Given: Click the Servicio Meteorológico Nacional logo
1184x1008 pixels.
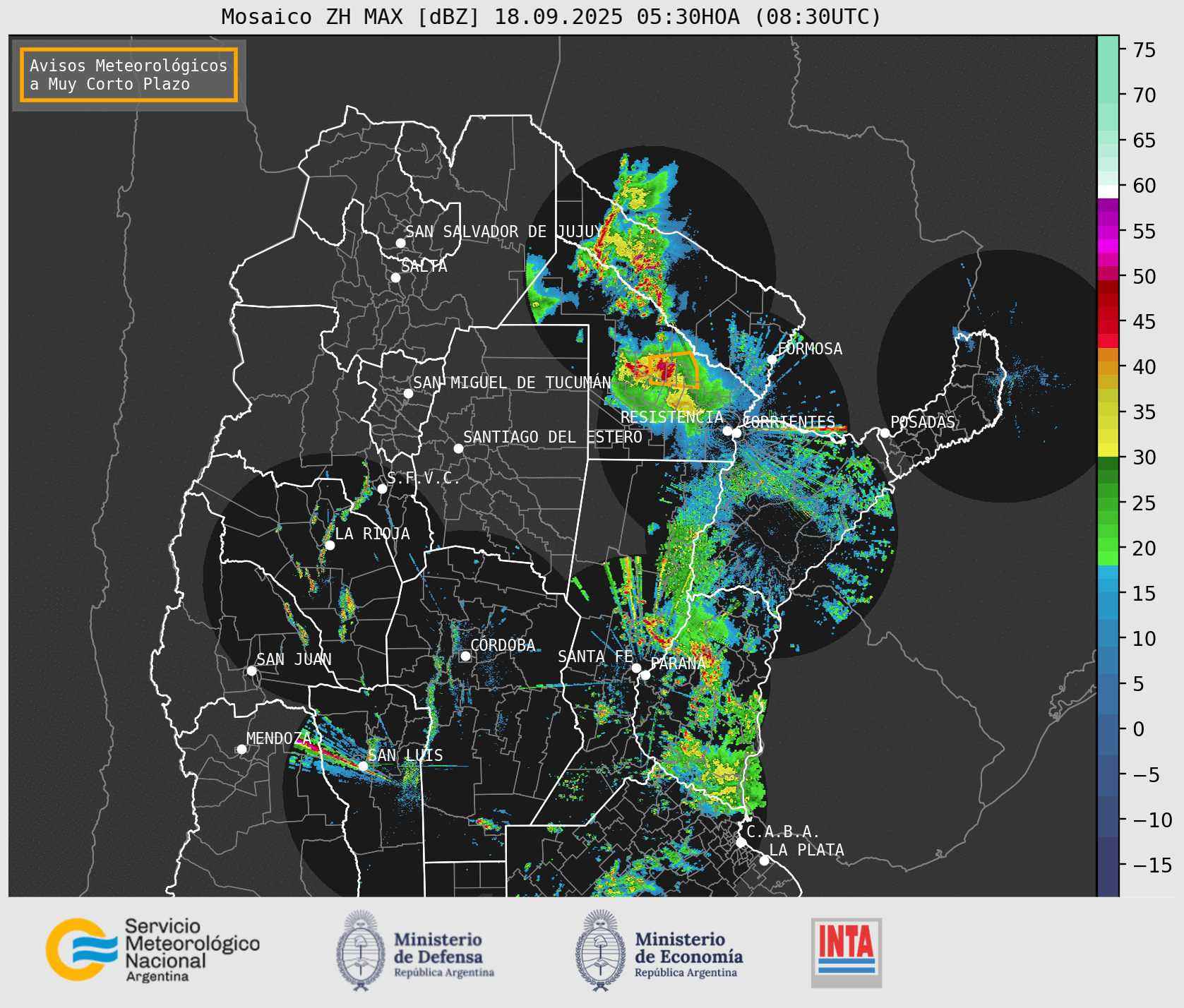Looking at the screenshot, I should pyautogui.click(x=153, y=949).
